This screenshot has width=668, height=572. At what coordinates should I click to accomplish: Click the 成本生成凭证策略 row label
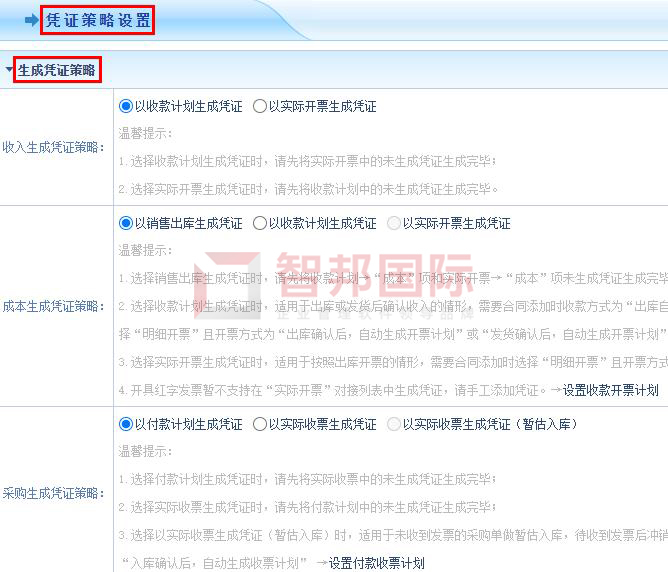pyautogui.click(x=53, y=306)
